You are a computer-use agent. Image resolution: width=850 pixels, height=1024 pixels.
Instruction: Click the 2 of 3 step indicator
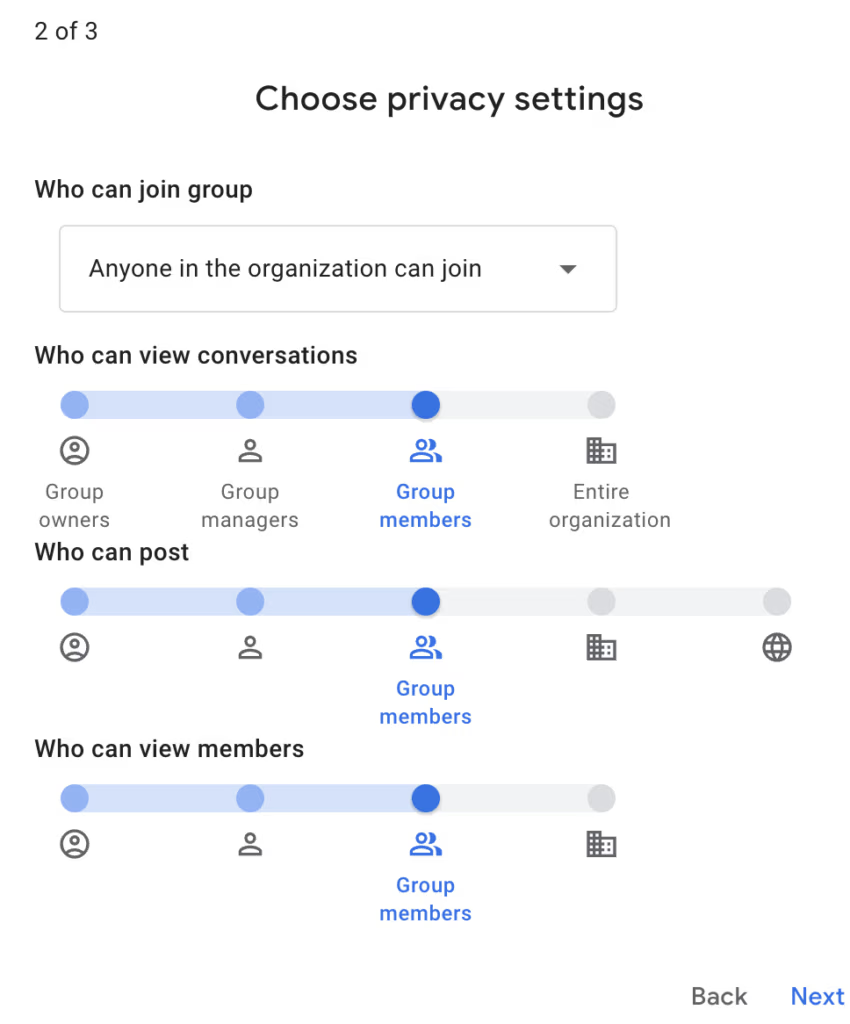click(x=65, y=31)
